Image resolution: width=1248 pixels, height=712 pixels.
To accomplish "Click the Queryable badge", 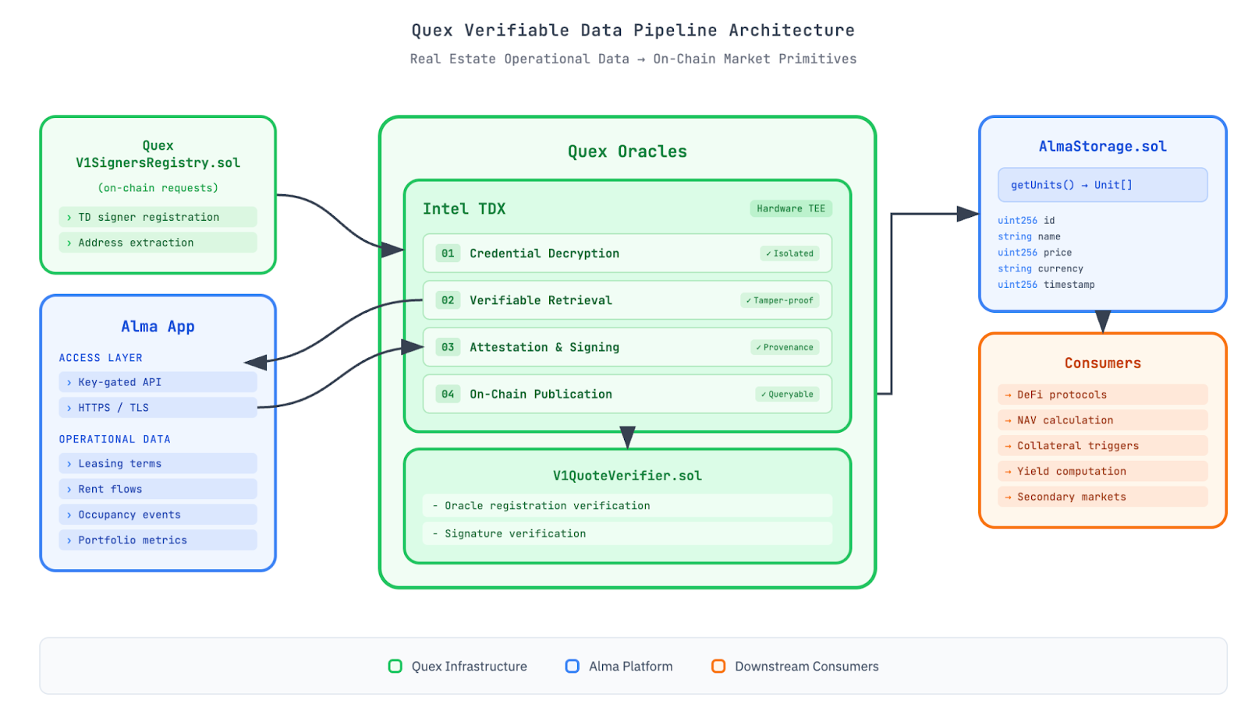I will (x=788, y=394).
